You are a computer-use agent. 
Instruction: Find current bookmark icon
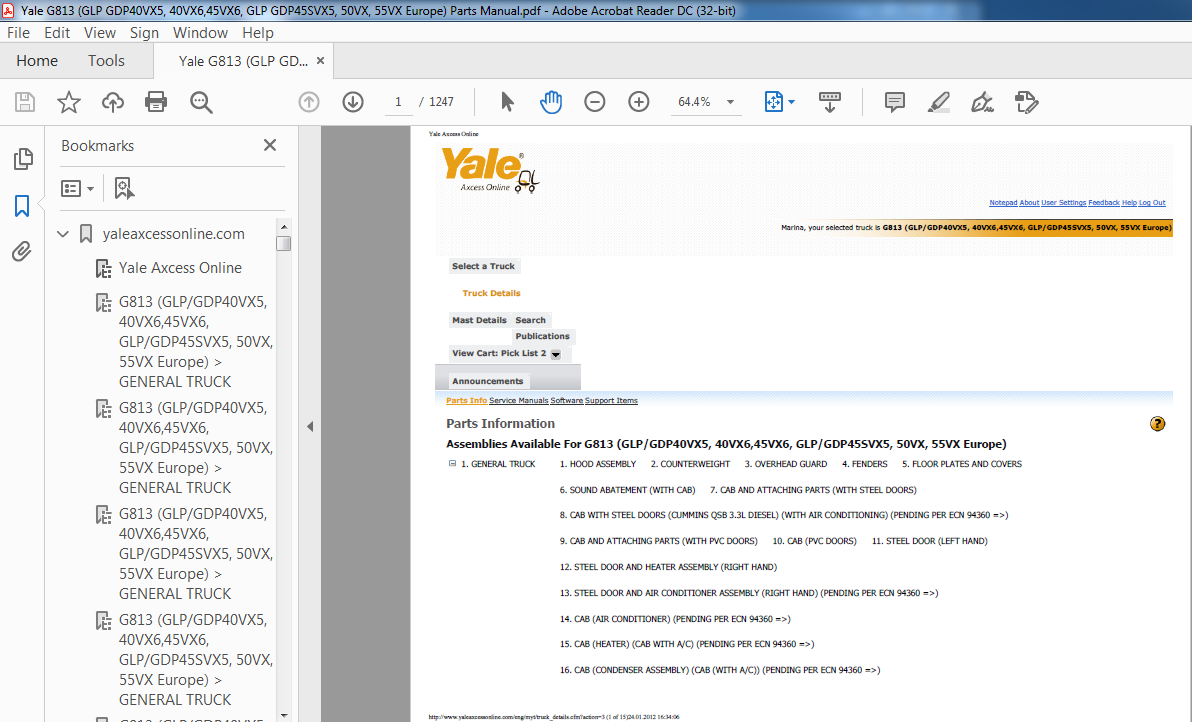click(x=123, y=188)
